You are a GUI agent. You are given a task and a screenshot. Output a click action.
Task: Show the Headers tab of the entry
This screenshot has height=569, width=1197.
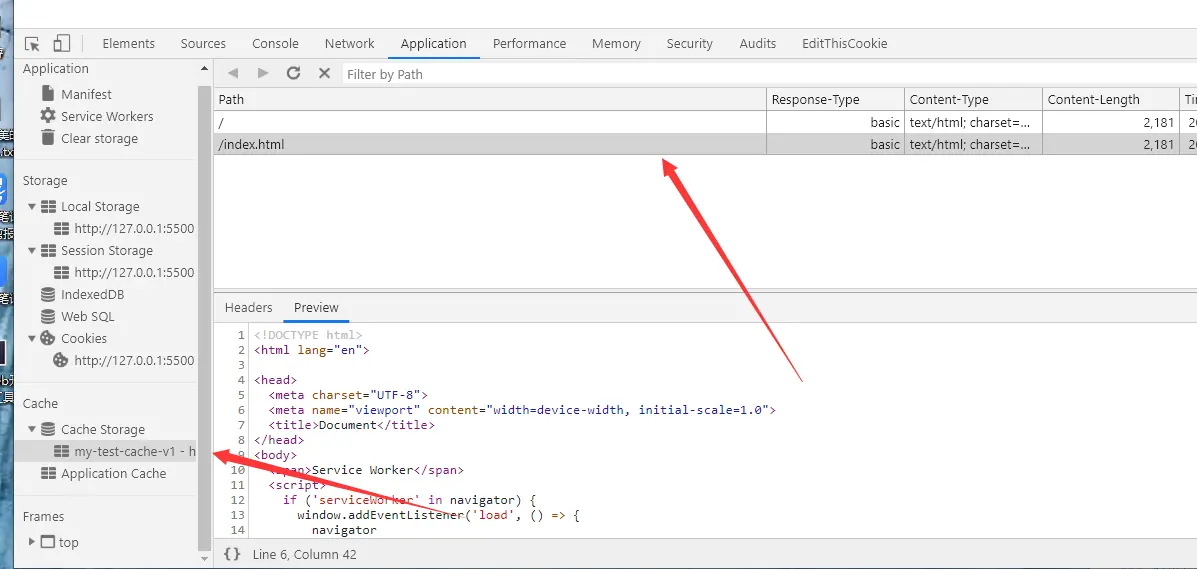(x=248, y=307)
